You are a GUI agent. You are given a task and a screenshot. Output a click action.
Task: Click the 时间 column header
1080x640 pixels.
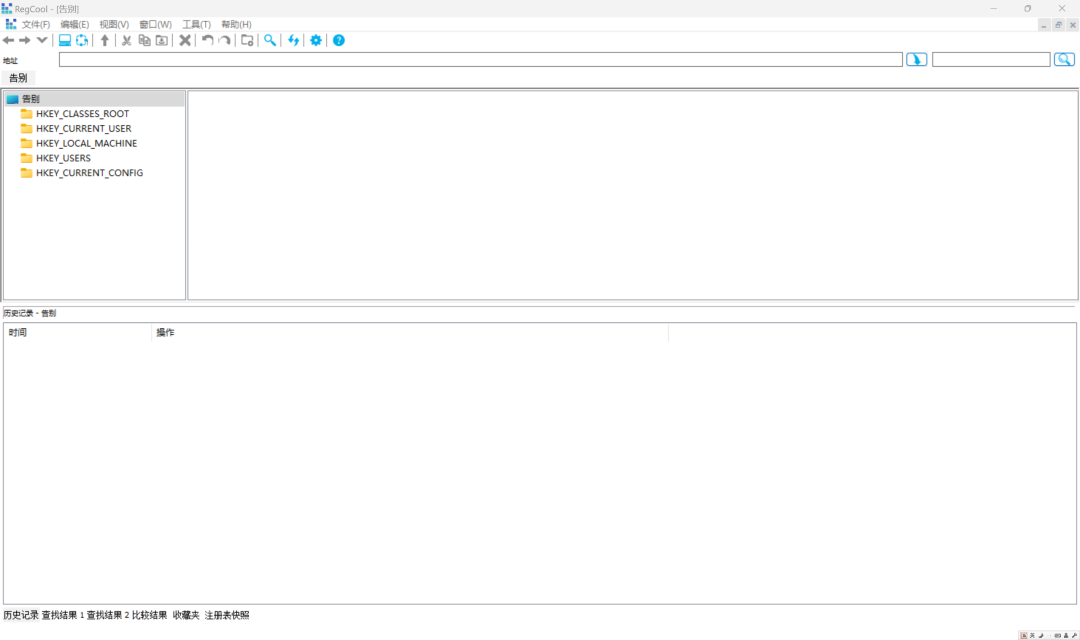(x=77, y=333)
